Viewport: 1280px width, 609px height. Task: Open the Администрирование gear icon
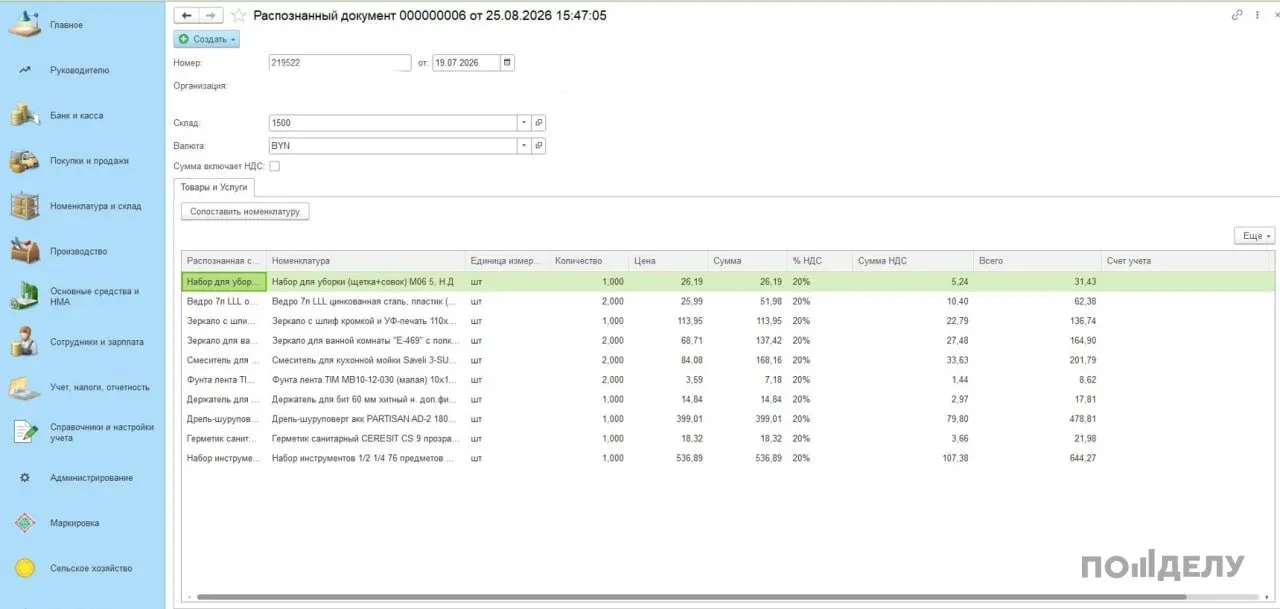25,478
